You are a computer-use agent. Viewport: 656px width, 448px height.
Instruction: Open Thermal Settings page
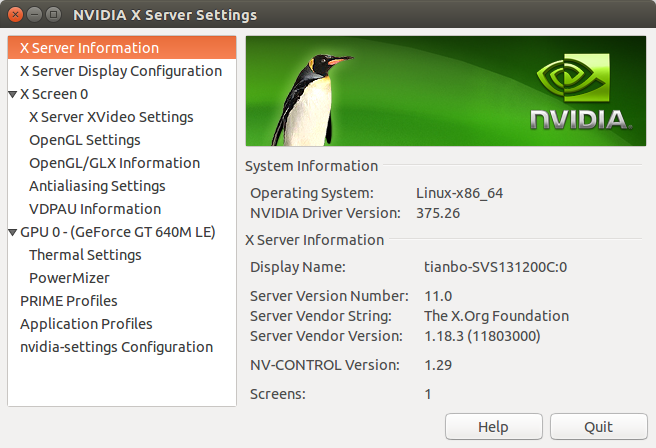tap(122, 255)
